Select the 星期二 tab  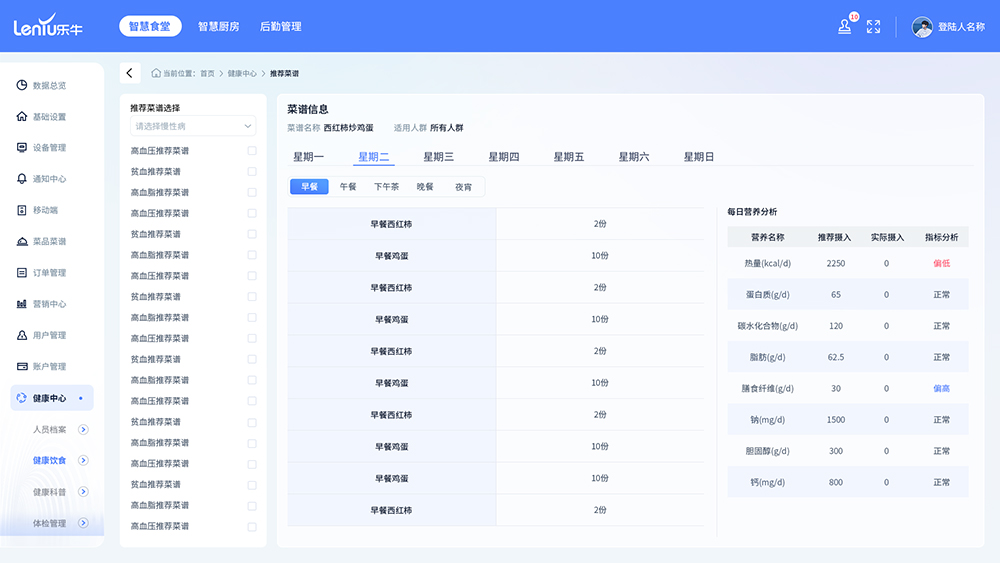(374, 157)
